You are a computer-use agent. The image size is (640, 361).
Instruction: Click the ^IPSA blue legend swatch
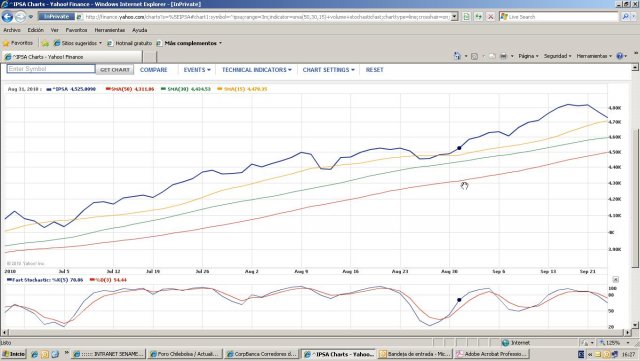(49, 89)
